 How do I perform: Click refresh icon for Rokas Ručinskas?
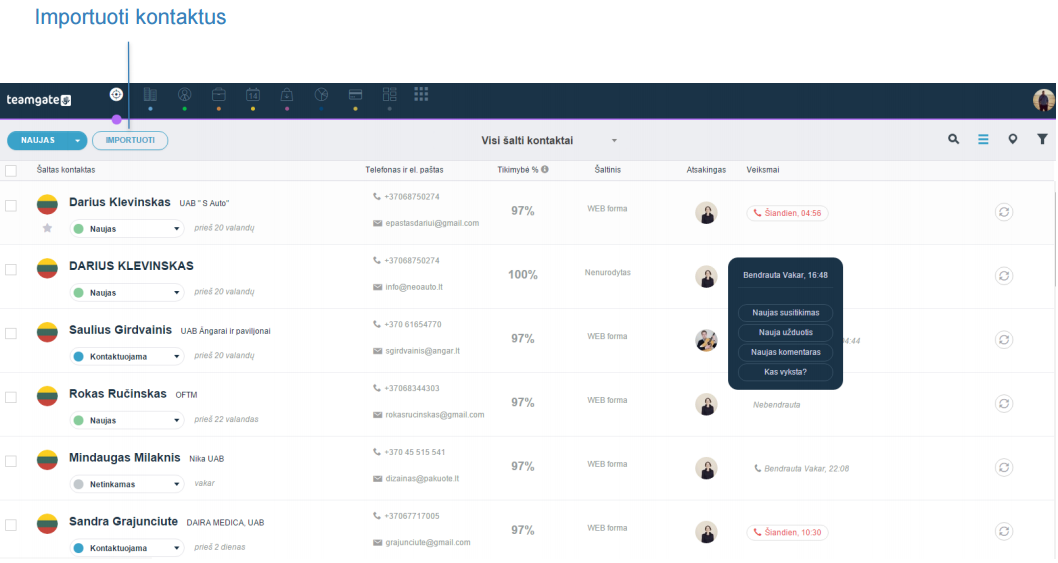point(1004,403)
